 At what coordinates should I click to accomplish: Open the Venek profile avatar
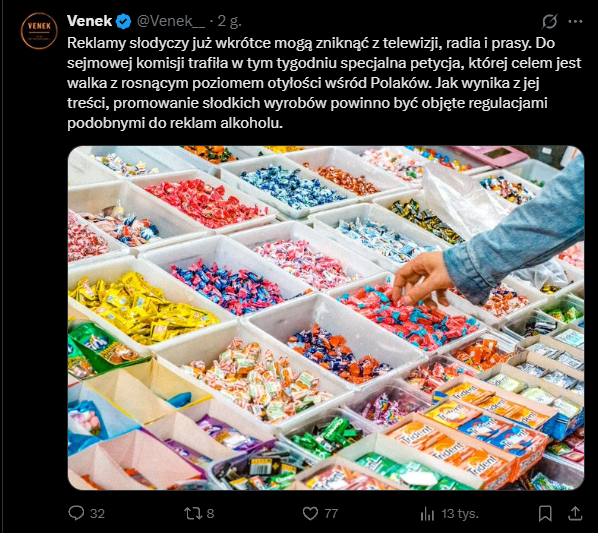(x=39, y=31)
